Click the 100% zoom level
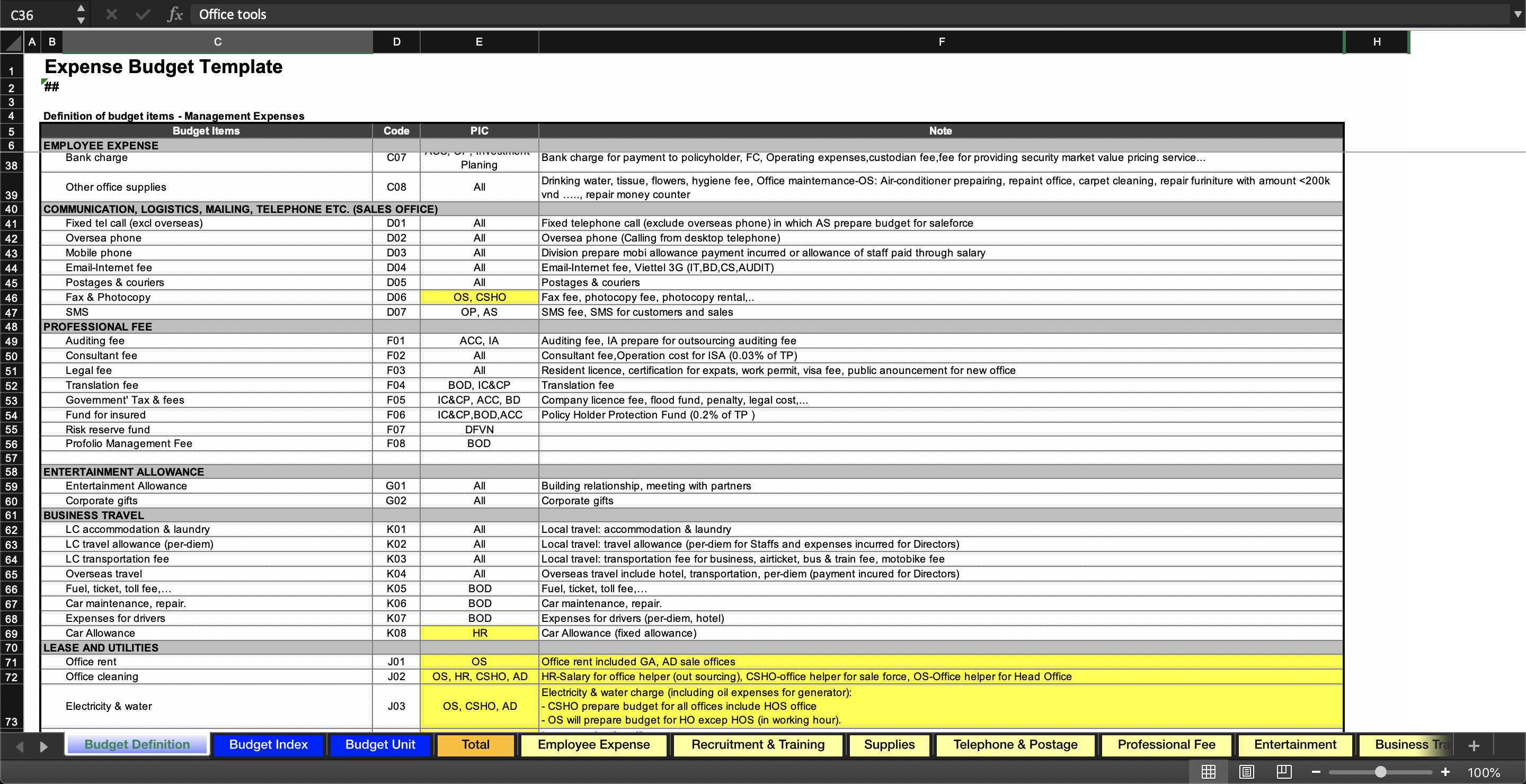The height and width of the screenshot is (784, 1526). point(1484,772)
